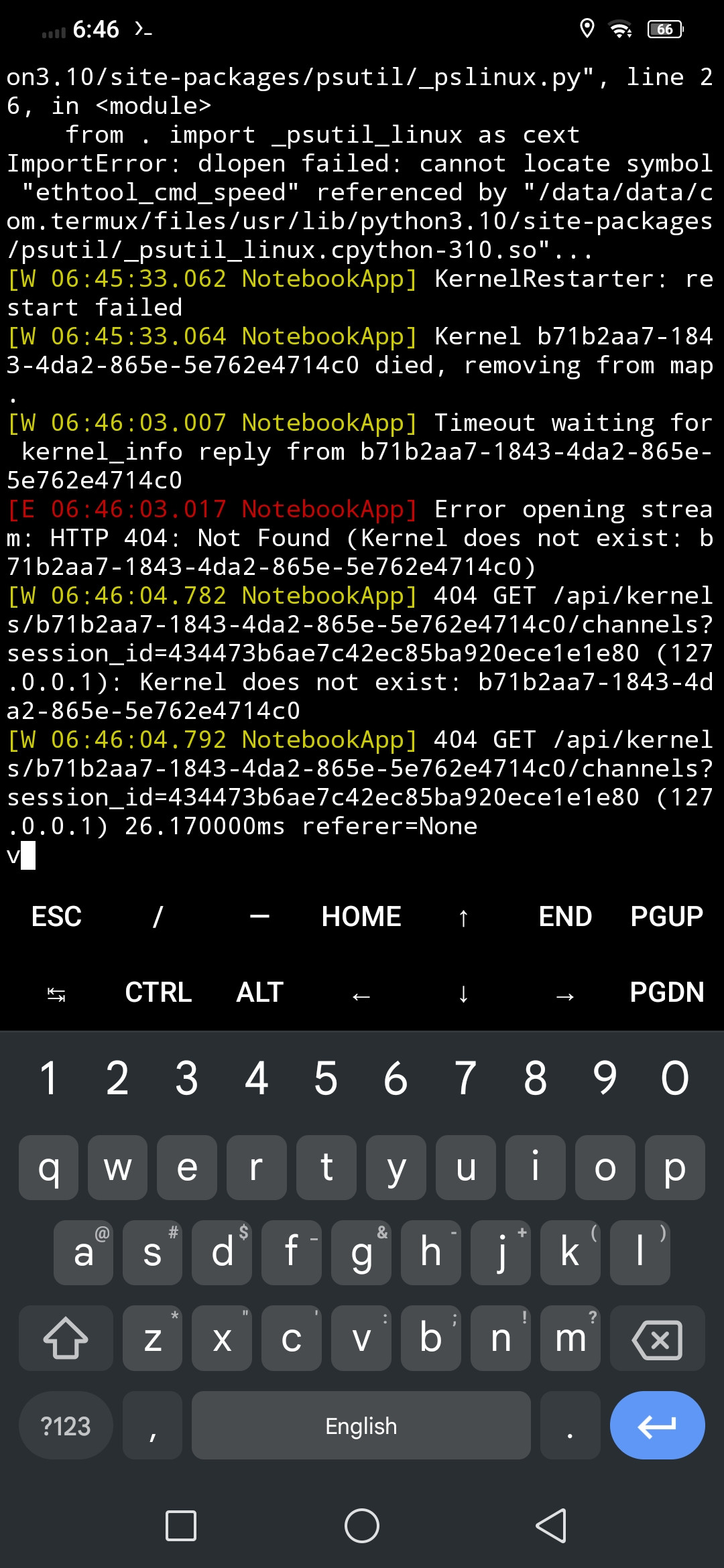This screenshot has height=1568, width=724.
Task: Tap the English spacebar
Action: (361, 1426)
